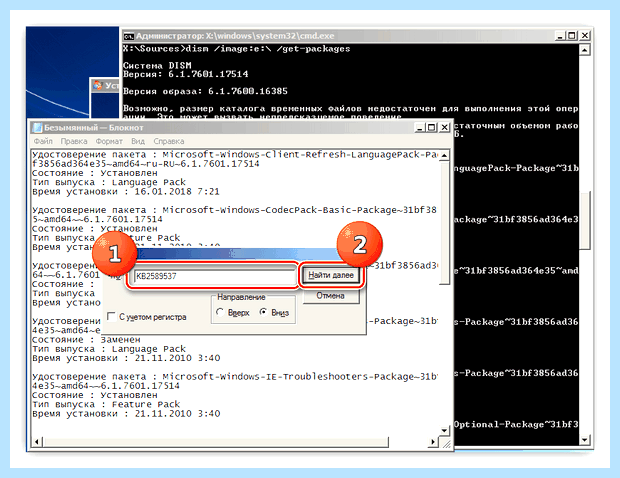Image resolution: width=620 pixels, height=478 pixels.
Task: Click the text 'Система DISM' in cmd
Action: coord(157,65)
